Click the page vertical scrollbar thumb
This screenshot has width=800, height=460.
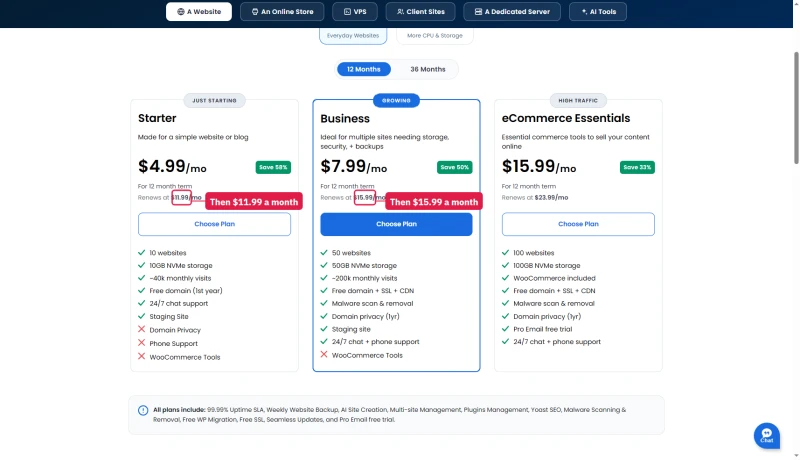pyautogui.click(x=796, y=108)
